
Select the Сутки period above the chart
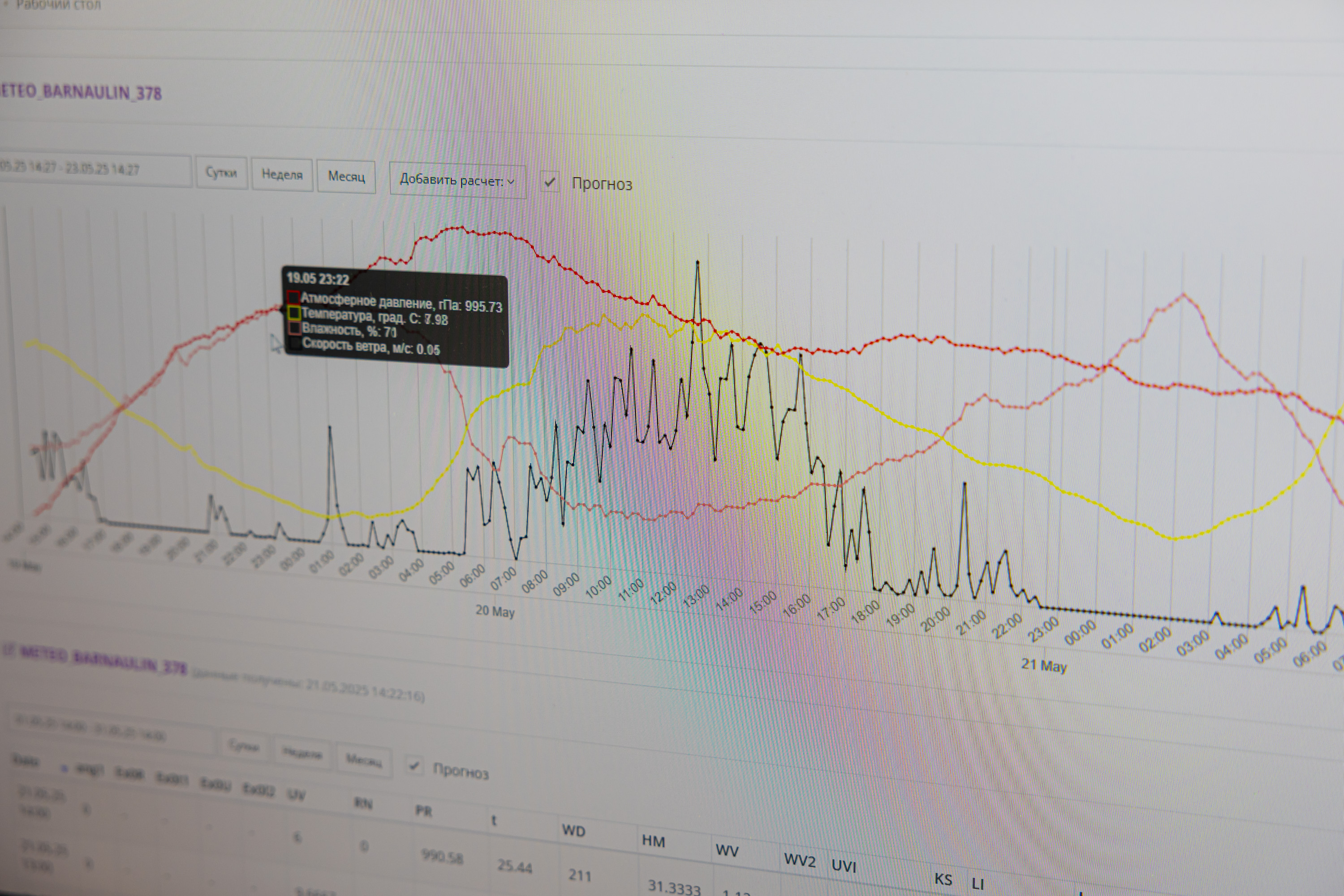[221, 172]
